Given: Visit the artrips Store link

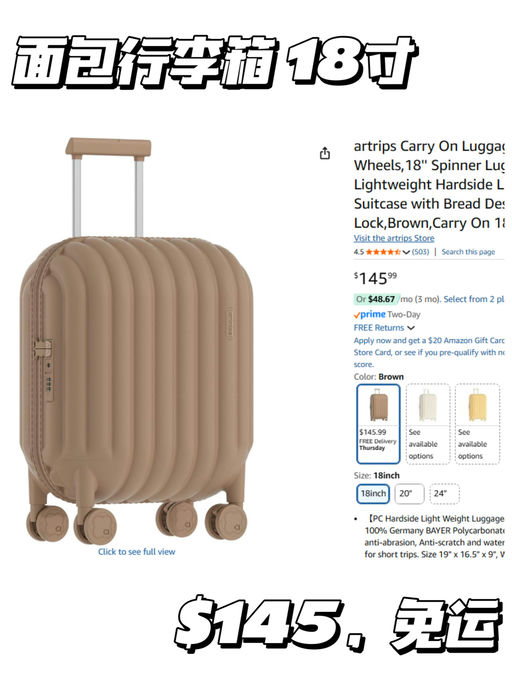Looking at the screenshot, I should [394, 238].
